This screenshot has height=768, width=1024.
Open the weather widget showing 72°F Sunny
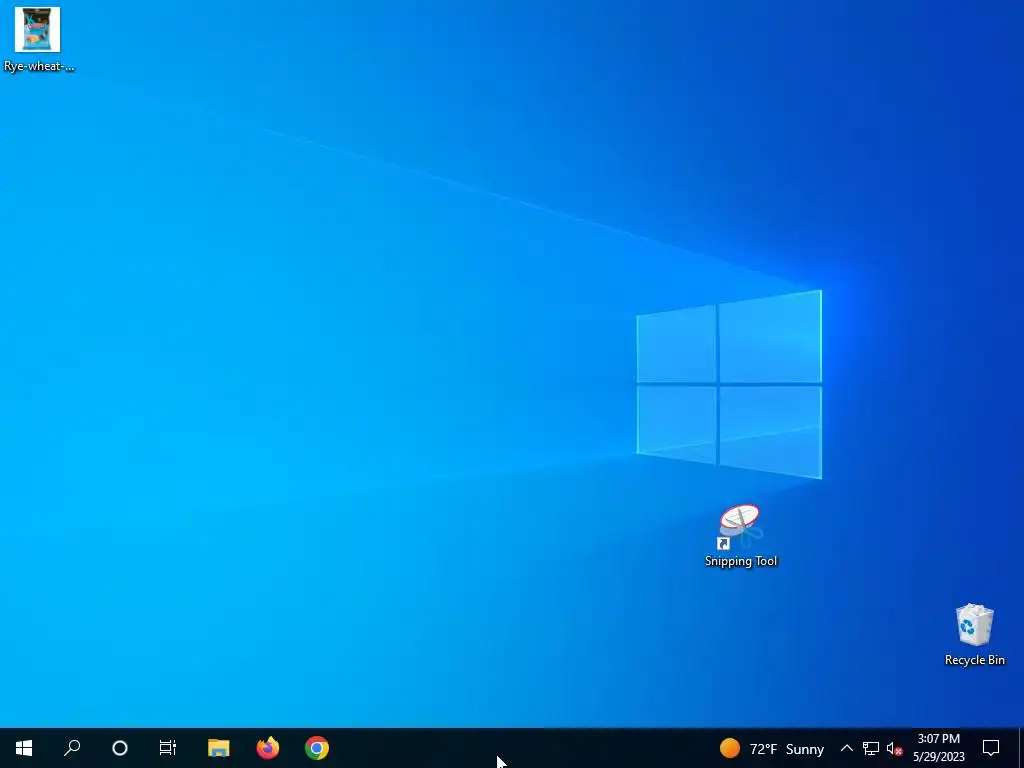click(x=772, y=748)
